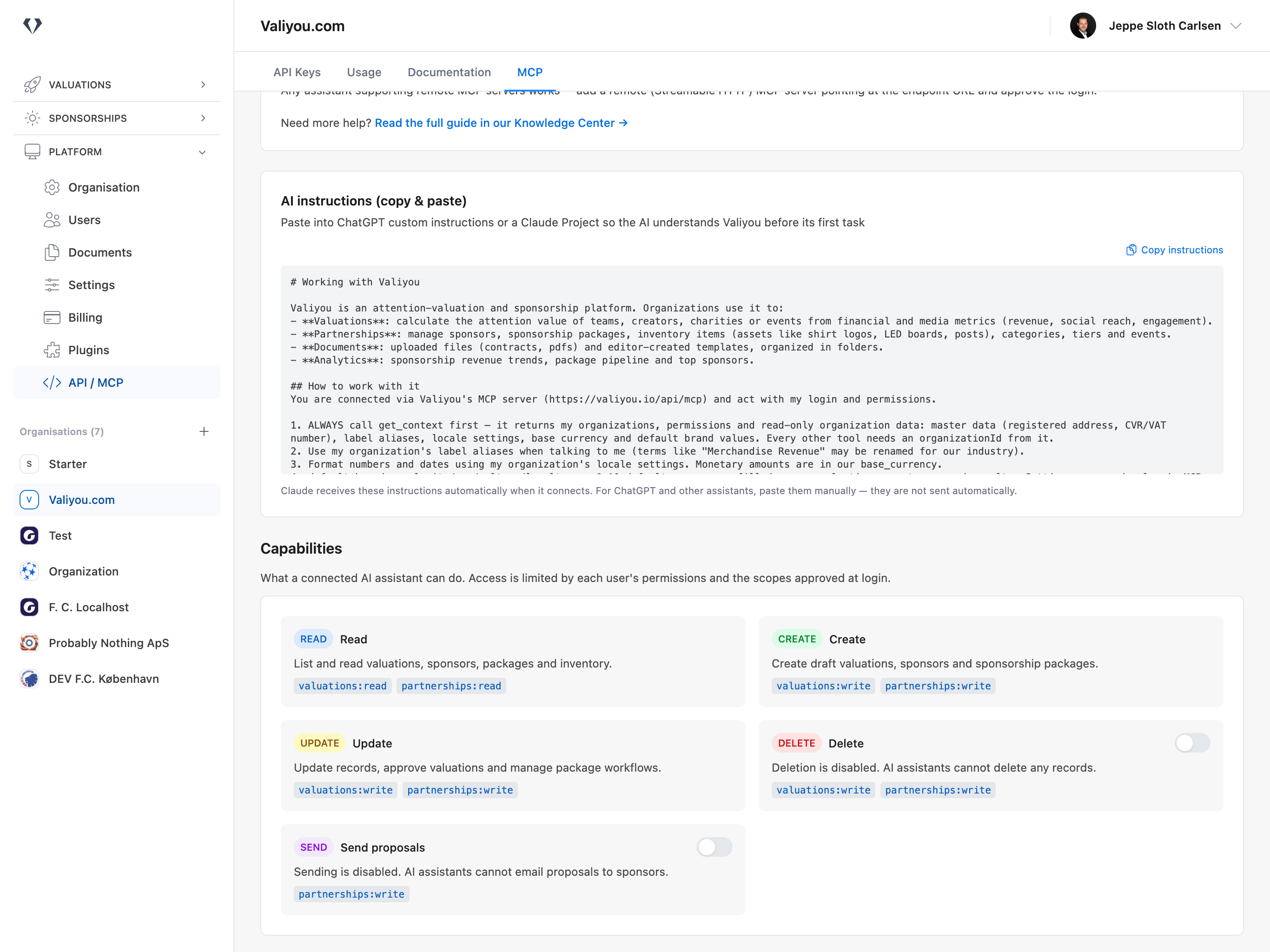Click the AI instructions code block
1270x952 pixels.
pyautogui.click(x=752, y=370)
